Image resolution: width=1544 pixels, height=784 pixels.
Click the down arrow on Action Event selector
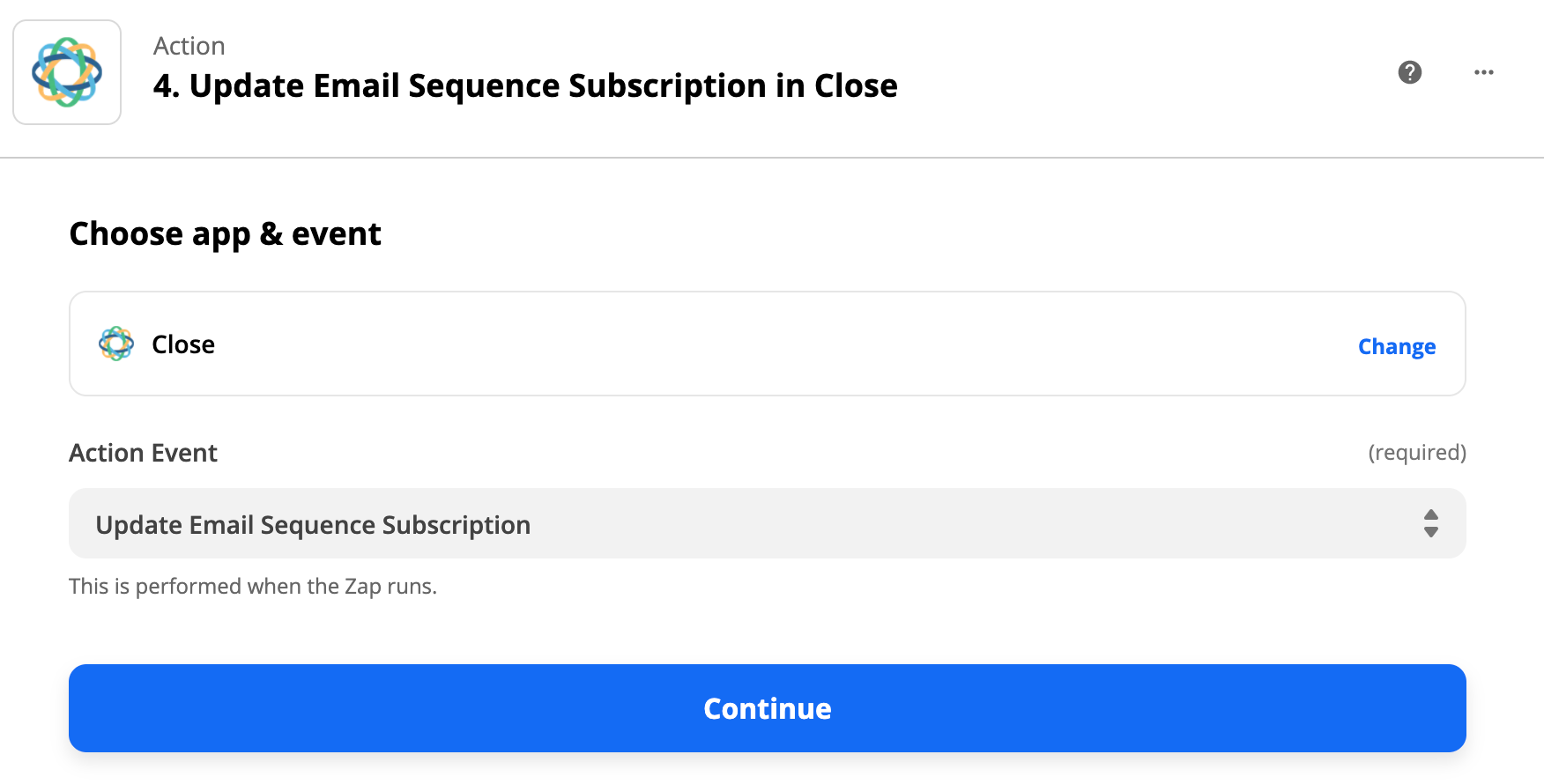coord(1431,532)
